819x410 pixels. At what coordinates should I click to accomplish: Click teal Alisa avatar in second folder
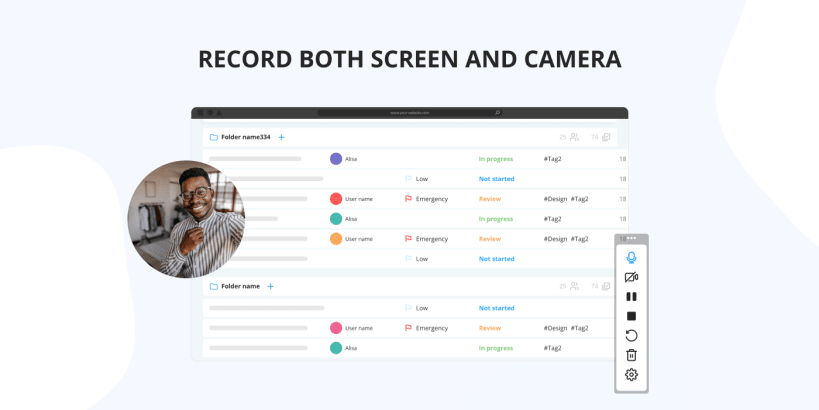click(336, 348)
